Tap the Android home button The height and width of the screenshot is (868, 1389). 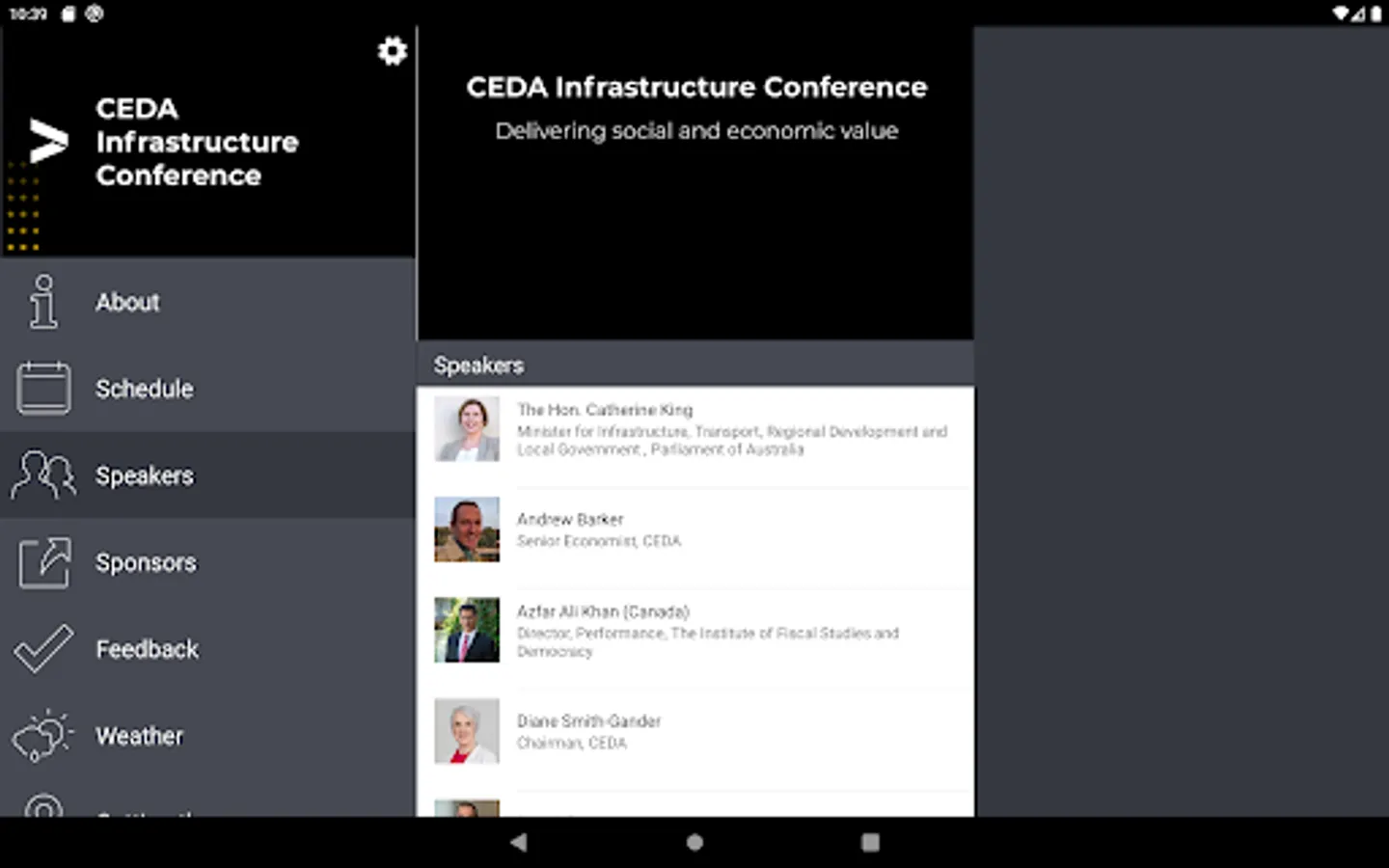click(694, 842)
